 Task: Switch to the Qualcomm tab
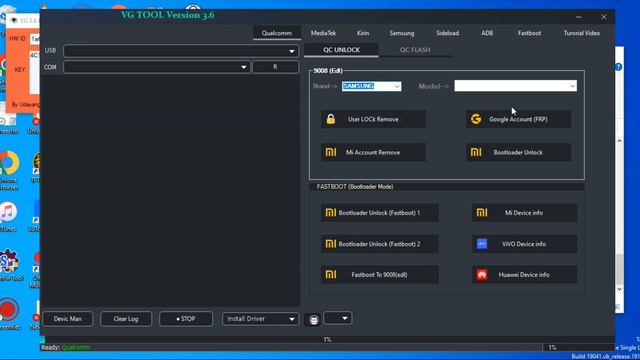[x=277, y=33]
